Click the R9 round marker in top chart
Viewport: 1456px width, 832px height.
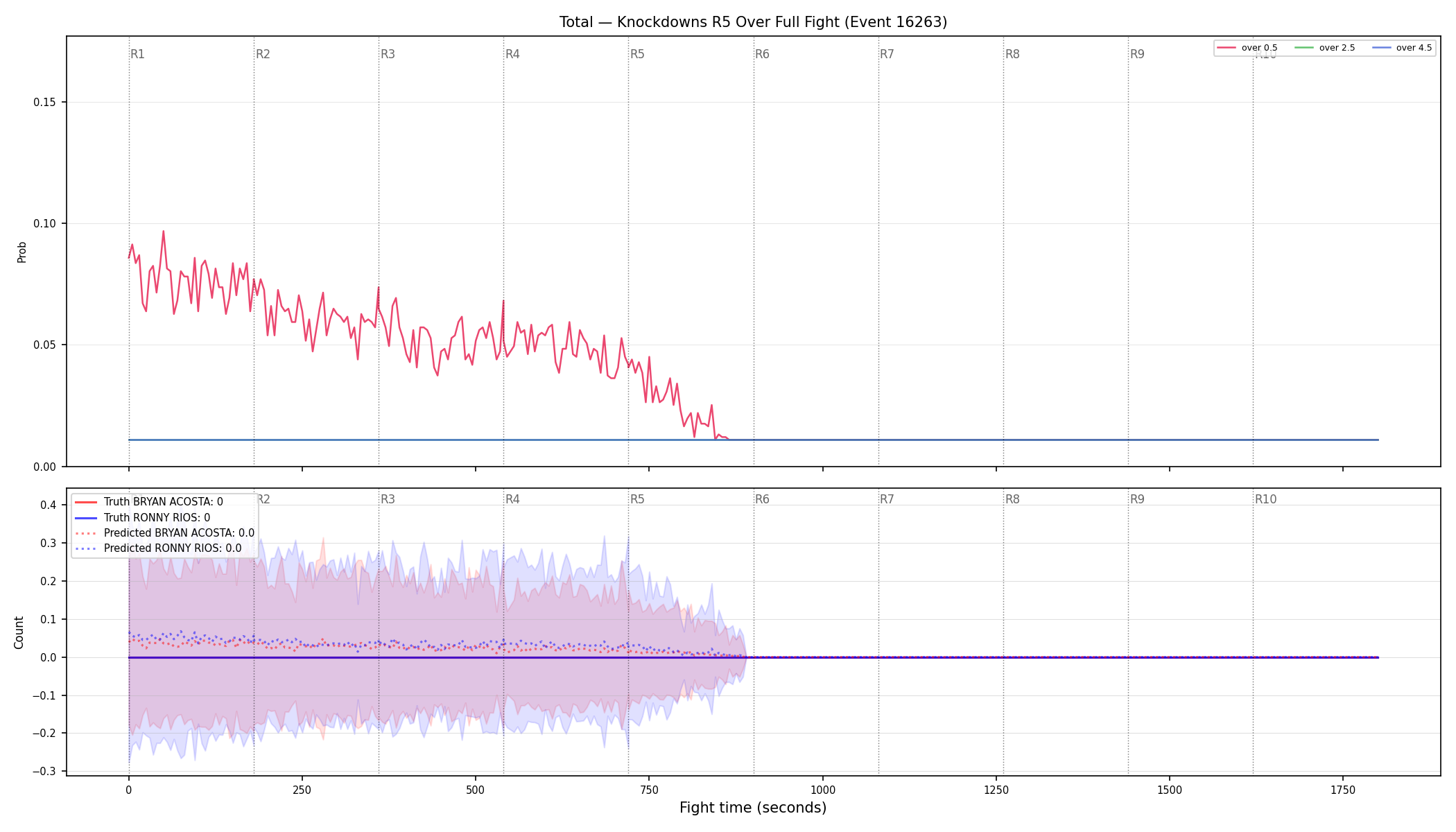click(1137, 54)
